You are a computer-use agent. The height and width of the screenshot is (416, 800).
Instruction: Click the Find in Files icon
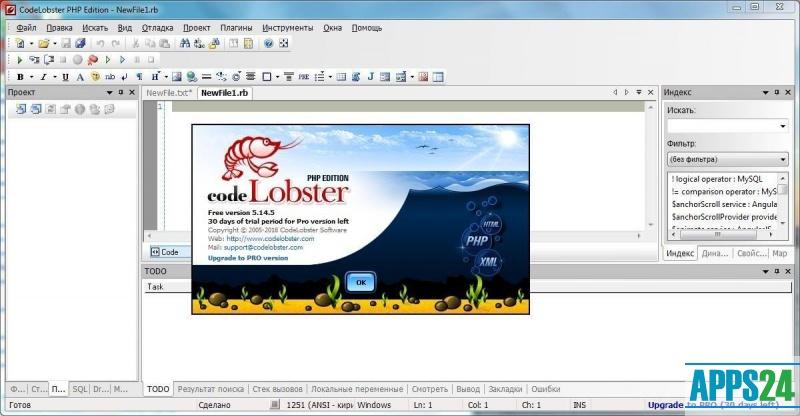pos(214,44)
